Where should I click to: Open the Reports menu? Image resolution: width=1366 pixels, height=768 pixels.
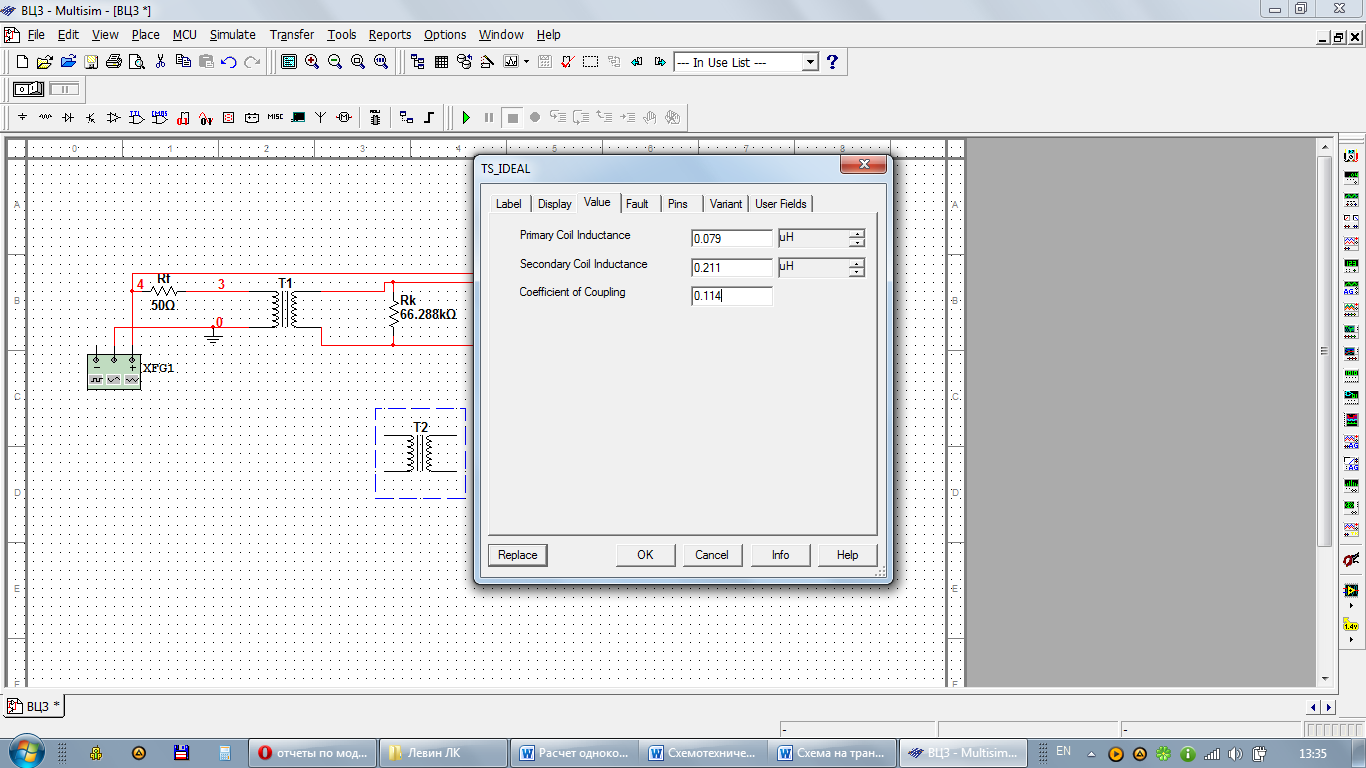(x=390, y=34)
